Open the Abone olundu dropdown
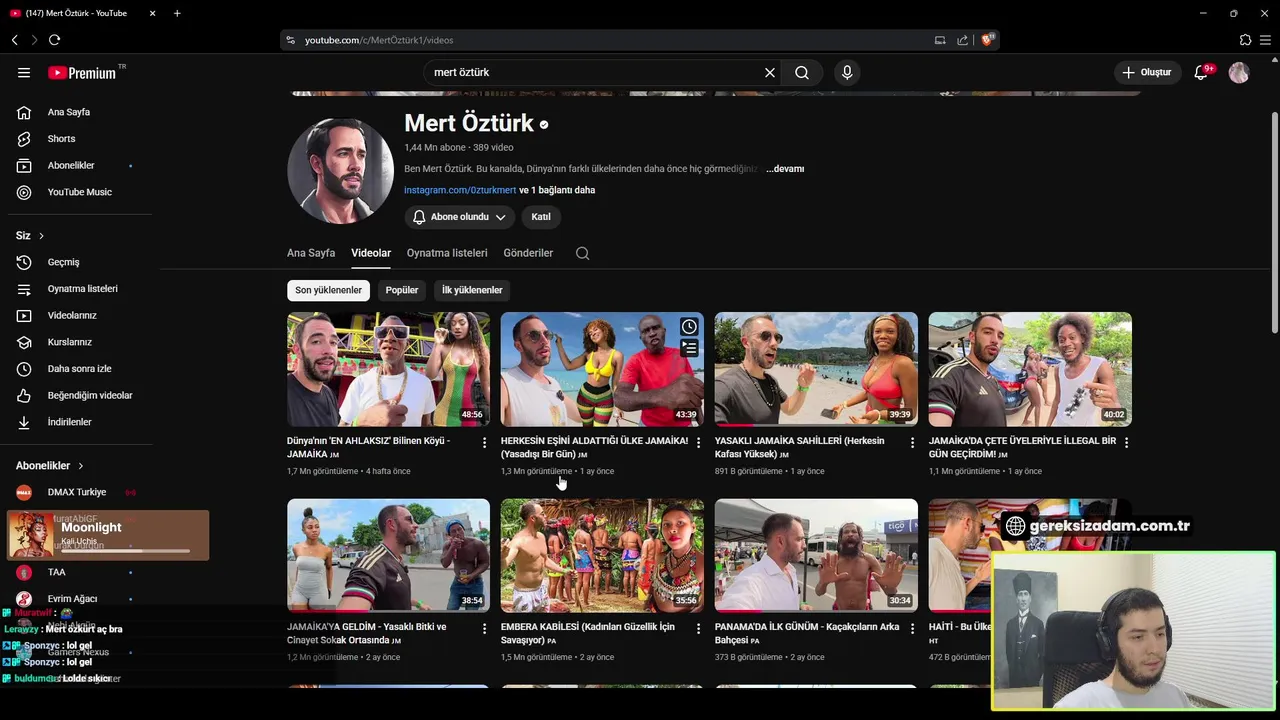Screen dimensions: 1280x720 pos(459,217)
